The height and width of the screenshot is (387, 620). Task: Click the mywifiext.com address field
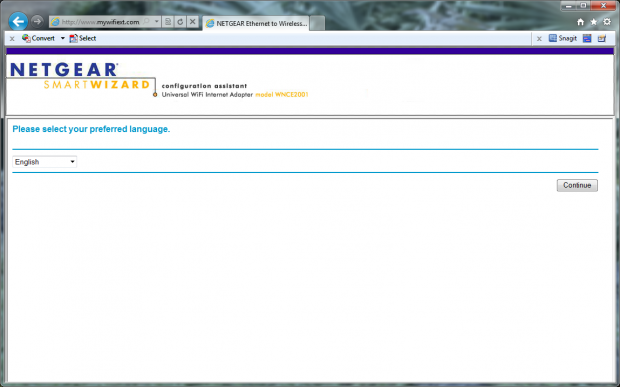[x=100, y=22]
